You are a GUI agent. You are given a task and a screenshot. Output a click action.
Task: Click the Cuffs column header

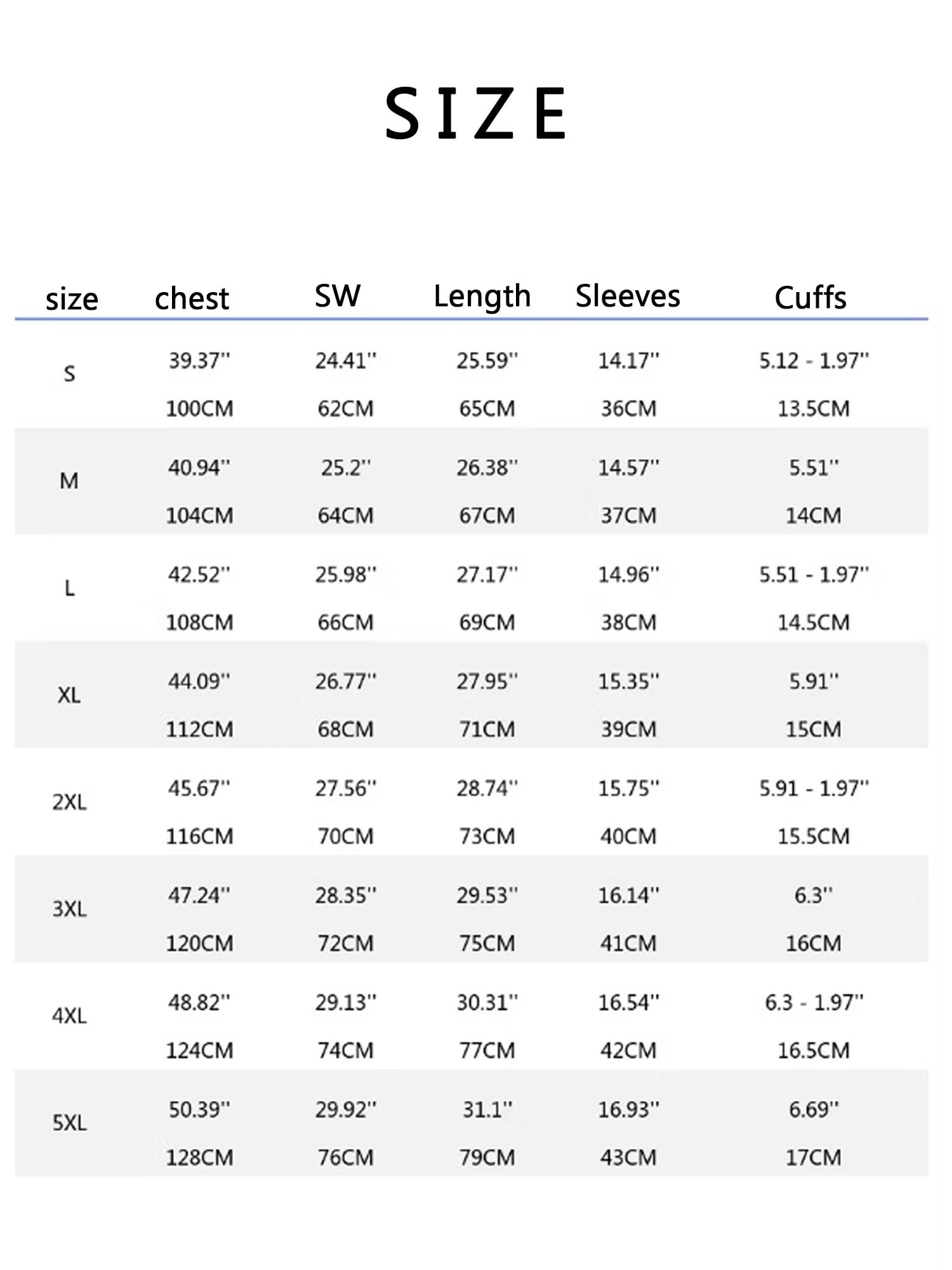coord(810,298)
